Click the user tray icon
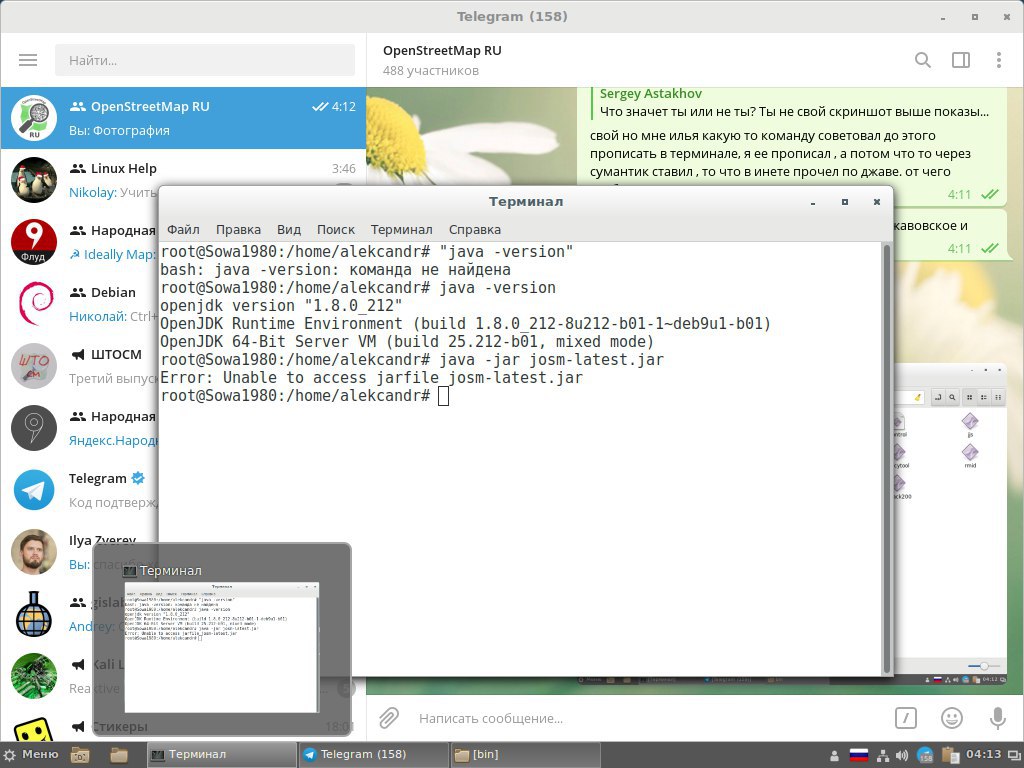This screenshot has height=768, width=1024. pyautogui.click(x=834, y=756)
